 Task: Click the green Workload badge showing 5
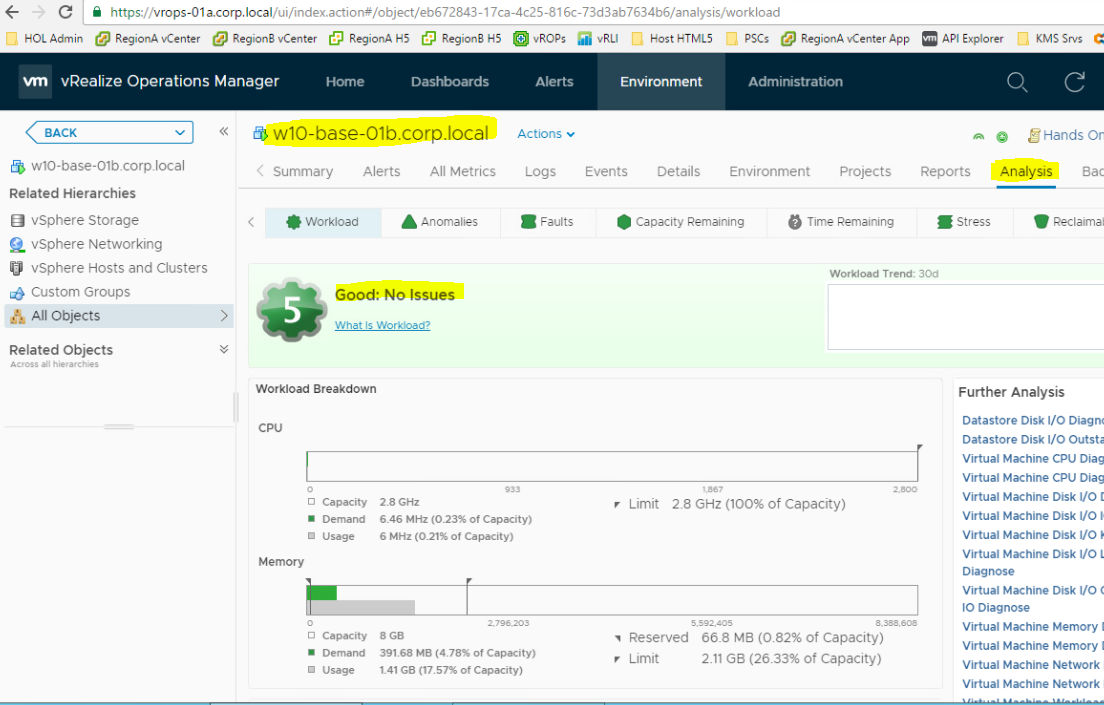coord(291,310)
